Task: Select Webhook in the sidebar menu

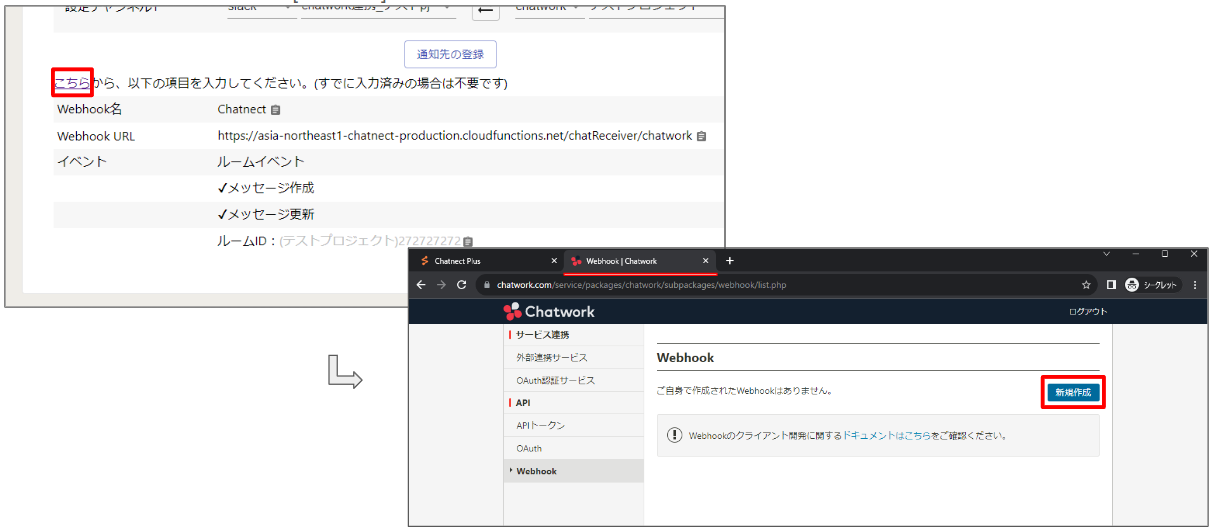Action: point(574,471)
